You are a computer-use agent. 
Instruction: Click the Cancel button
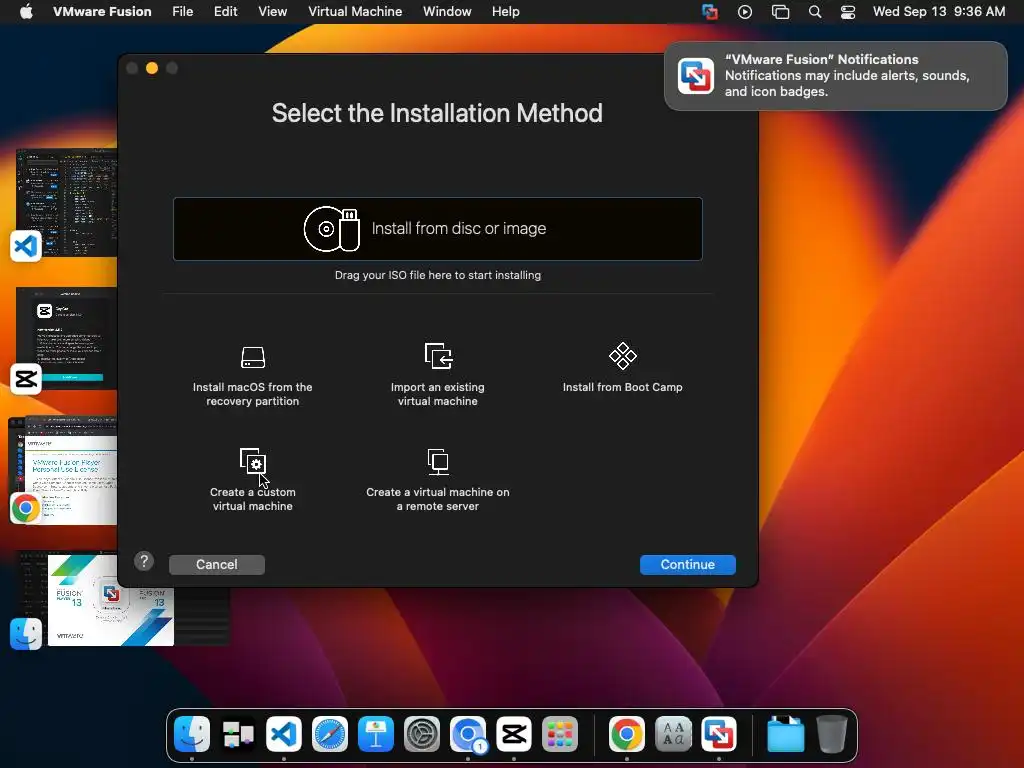217,565
